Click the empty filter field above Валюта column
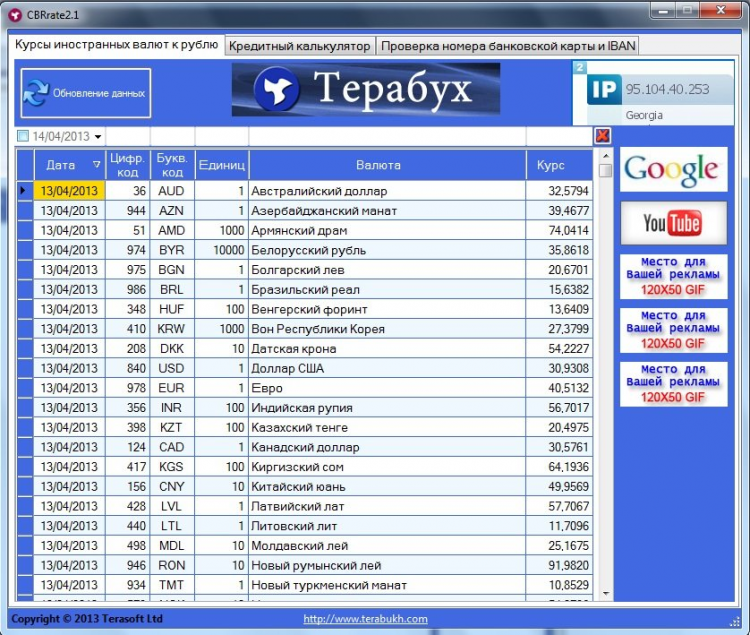This screenshot has width=750, height=635. tap(387, 136)
